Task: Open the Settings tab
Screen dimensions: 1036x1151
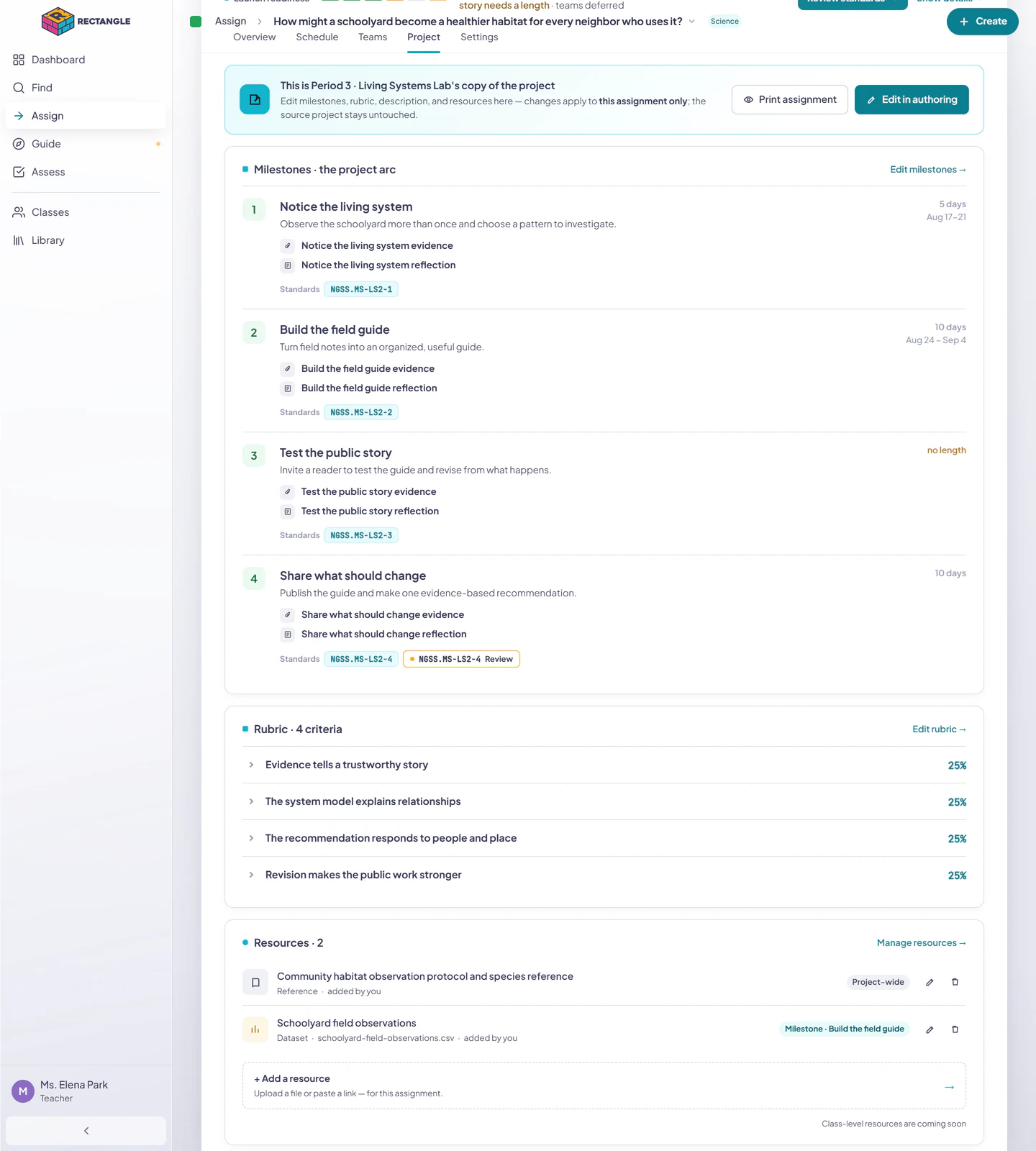Action: [479, 37]
